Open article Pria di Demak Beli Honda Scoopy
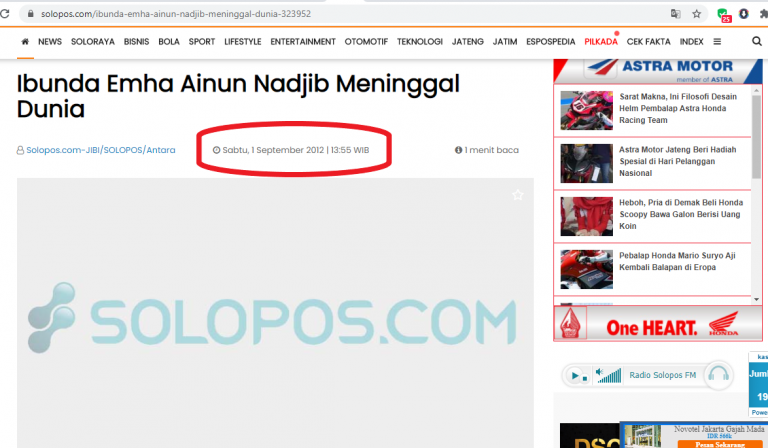 tap(681, 214)
